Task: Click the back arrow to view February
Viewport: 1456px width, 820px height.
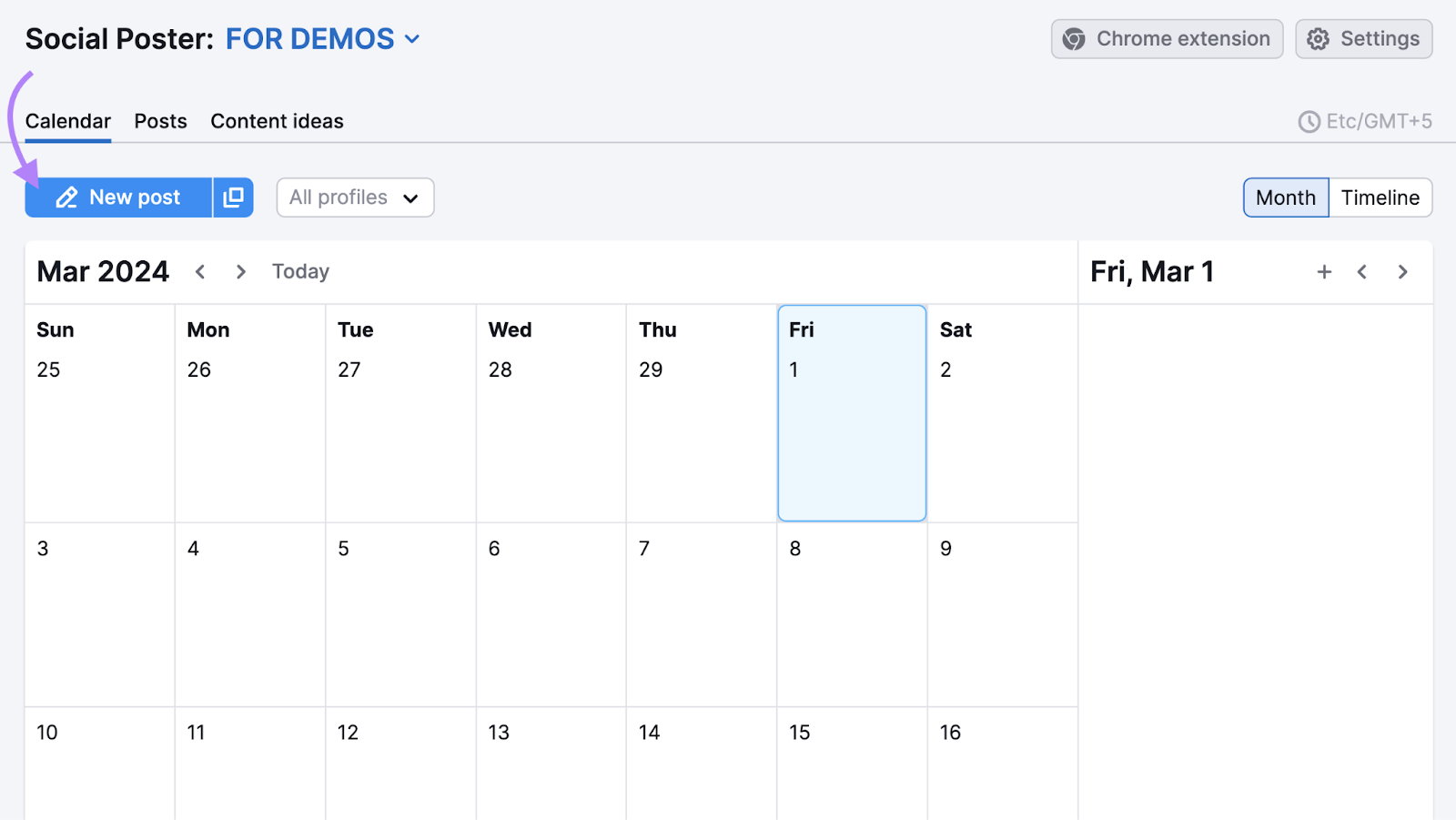Action: [200, 271]
